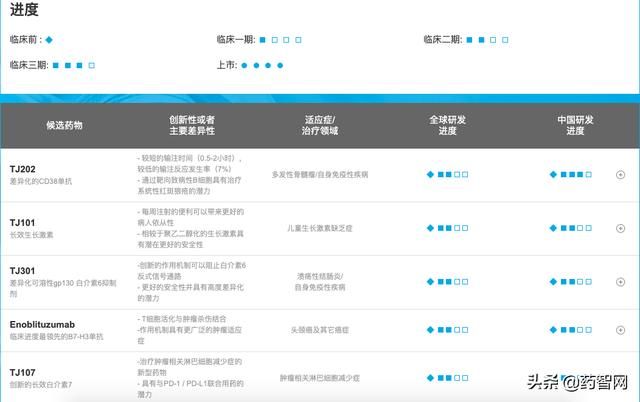
Task: Click the 儿童生长激素缺乏症 indication
Action: (320, 228)
